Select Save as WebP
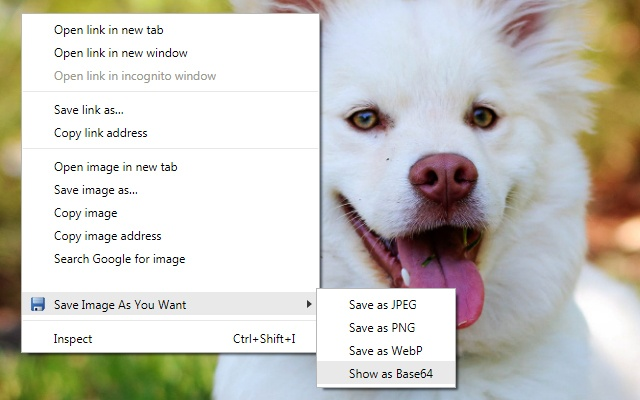 click(x=386, y=350)
